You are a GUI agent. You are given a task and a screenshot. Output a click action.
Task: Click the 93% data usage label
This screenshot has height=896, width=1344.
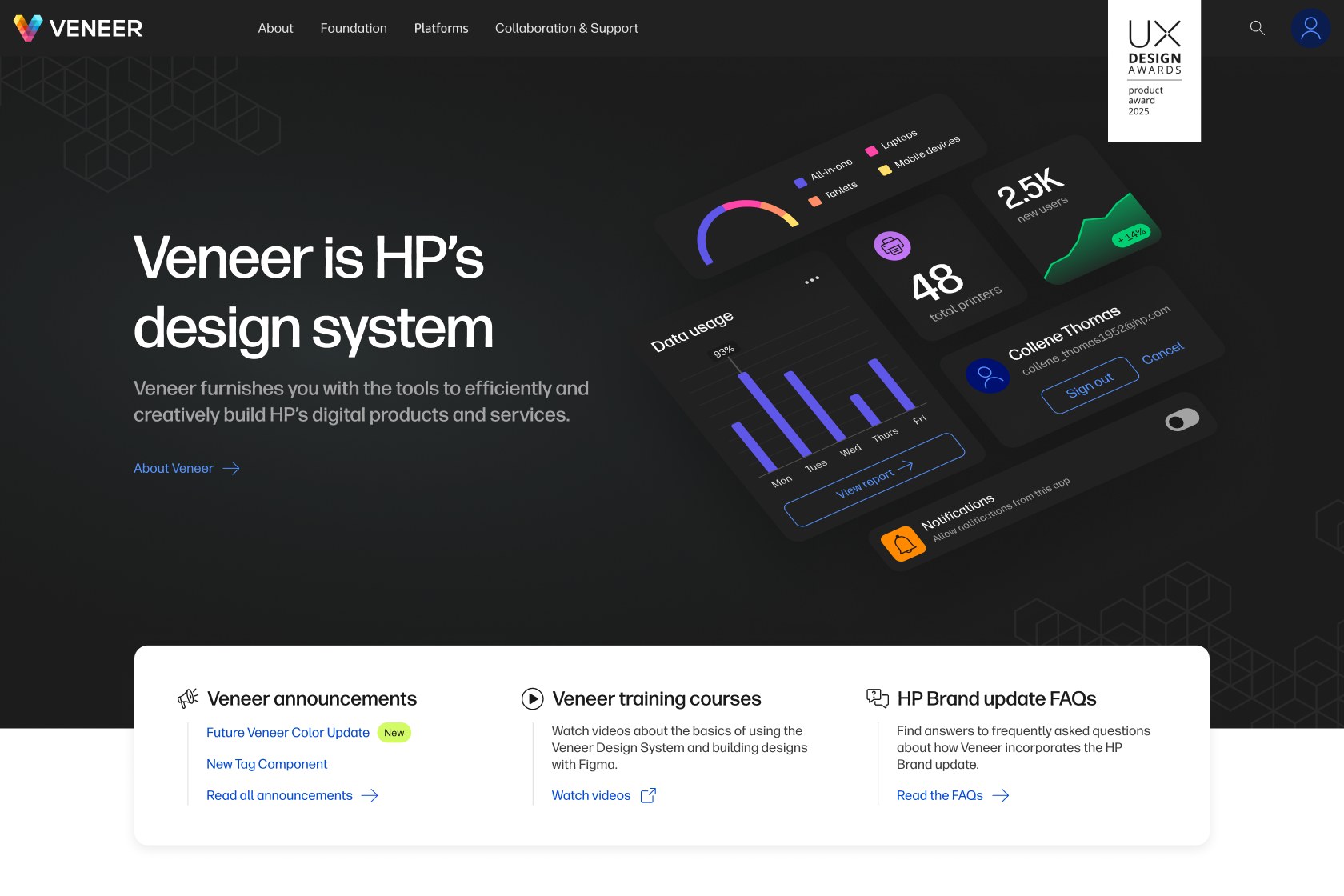point(724,351)
